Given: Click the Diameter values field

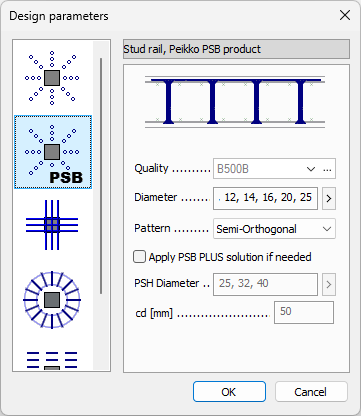Looking at the screenshot, I should [265, 198].
